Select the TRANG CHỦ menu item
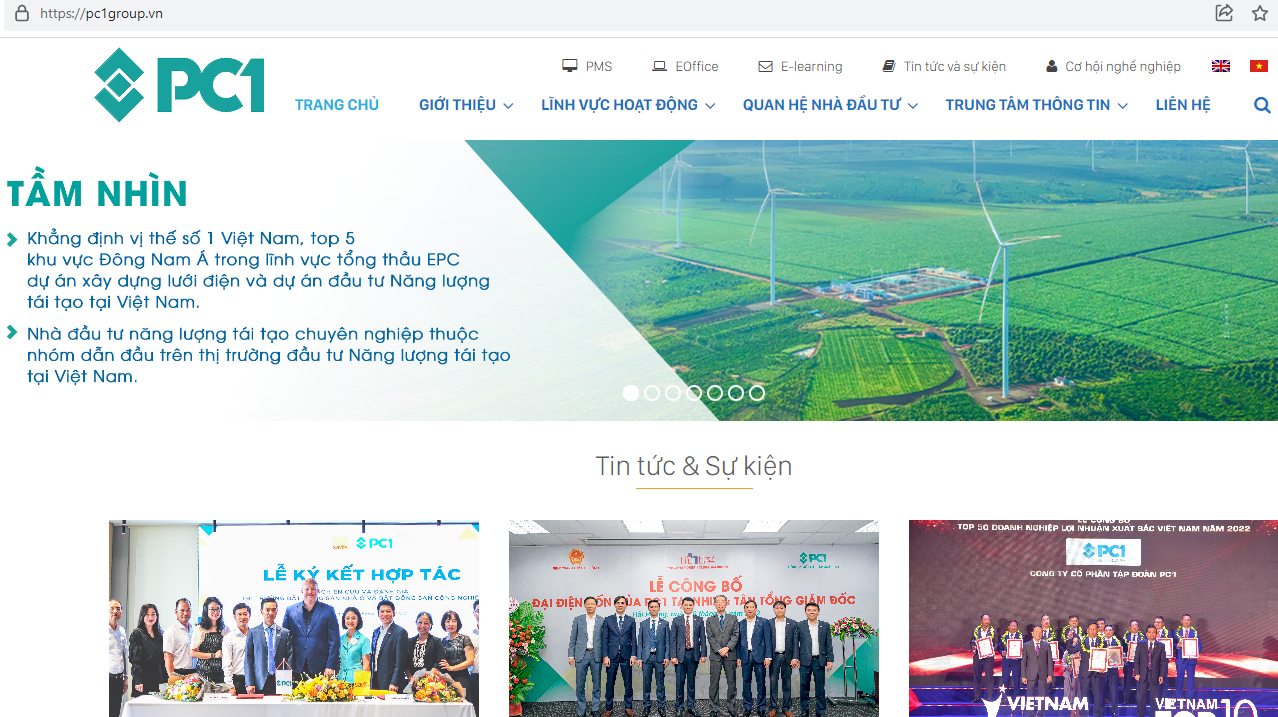 pyautogui.click(x=337, y=104)
